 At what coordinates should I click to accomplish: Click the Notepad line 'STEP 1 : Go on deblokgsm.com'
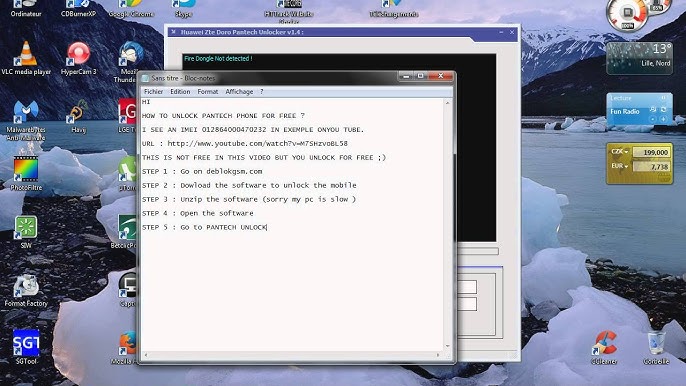(202, 171)
